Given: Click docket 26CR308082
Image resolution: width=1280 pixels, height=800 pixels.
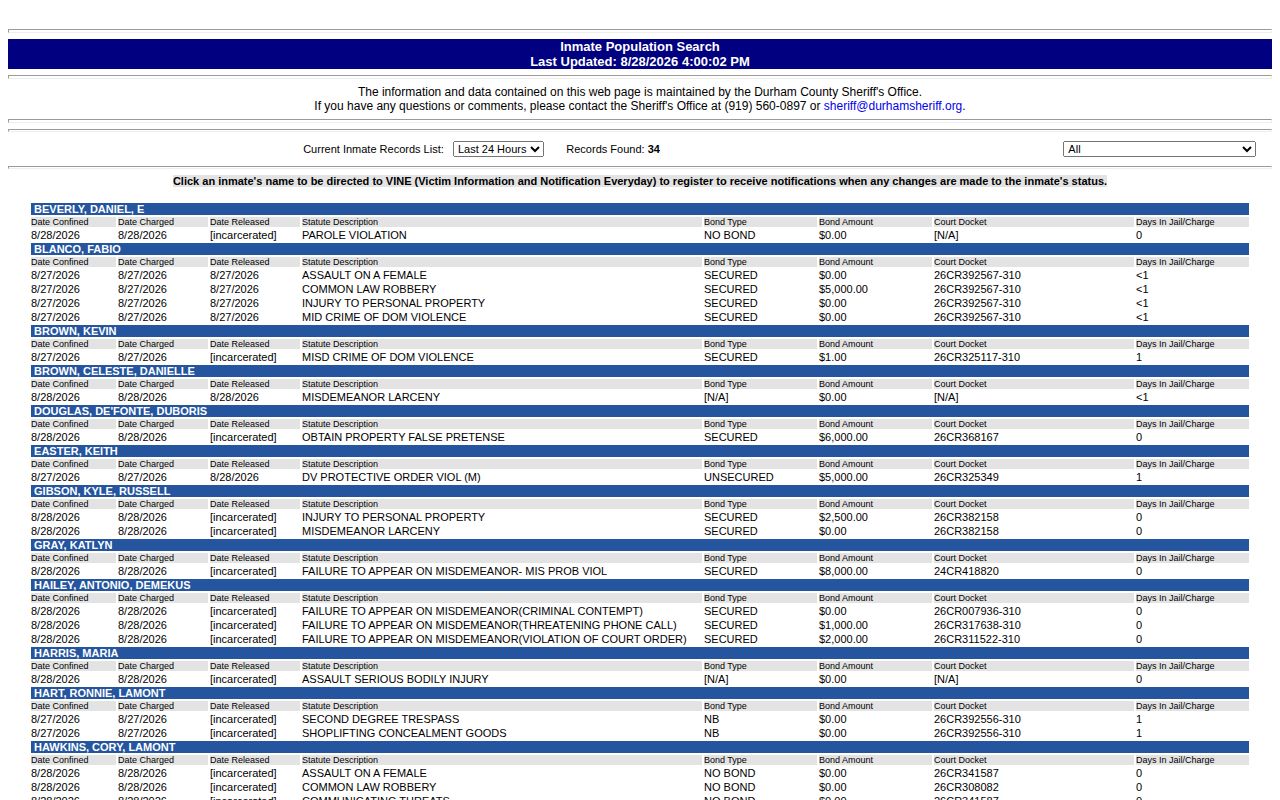Looking at the screenshot, I should [x=966, y=787].
